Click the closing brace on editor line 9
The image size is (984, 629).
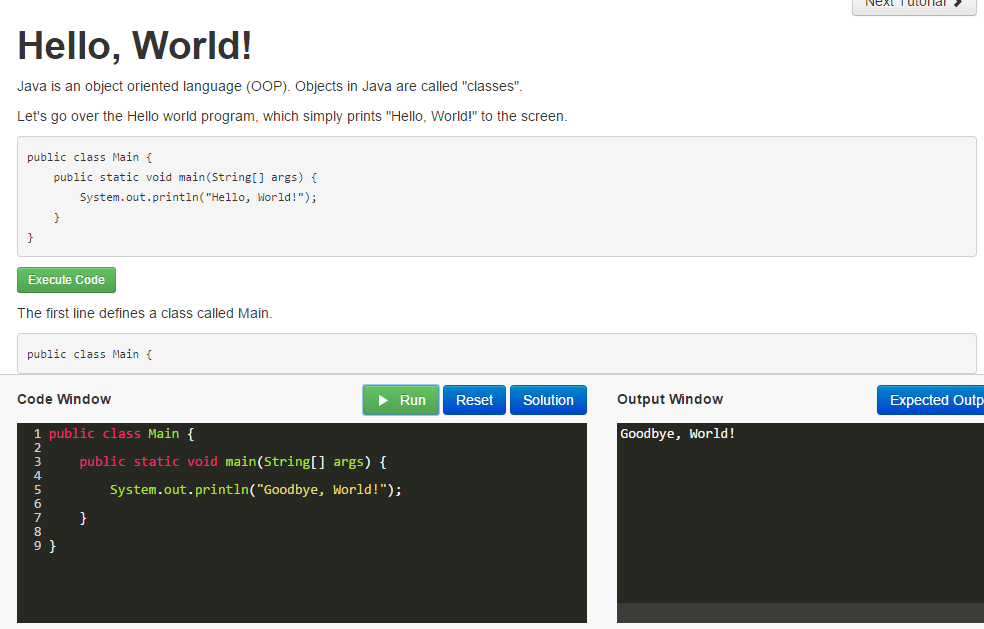click(x=53, y=546)
